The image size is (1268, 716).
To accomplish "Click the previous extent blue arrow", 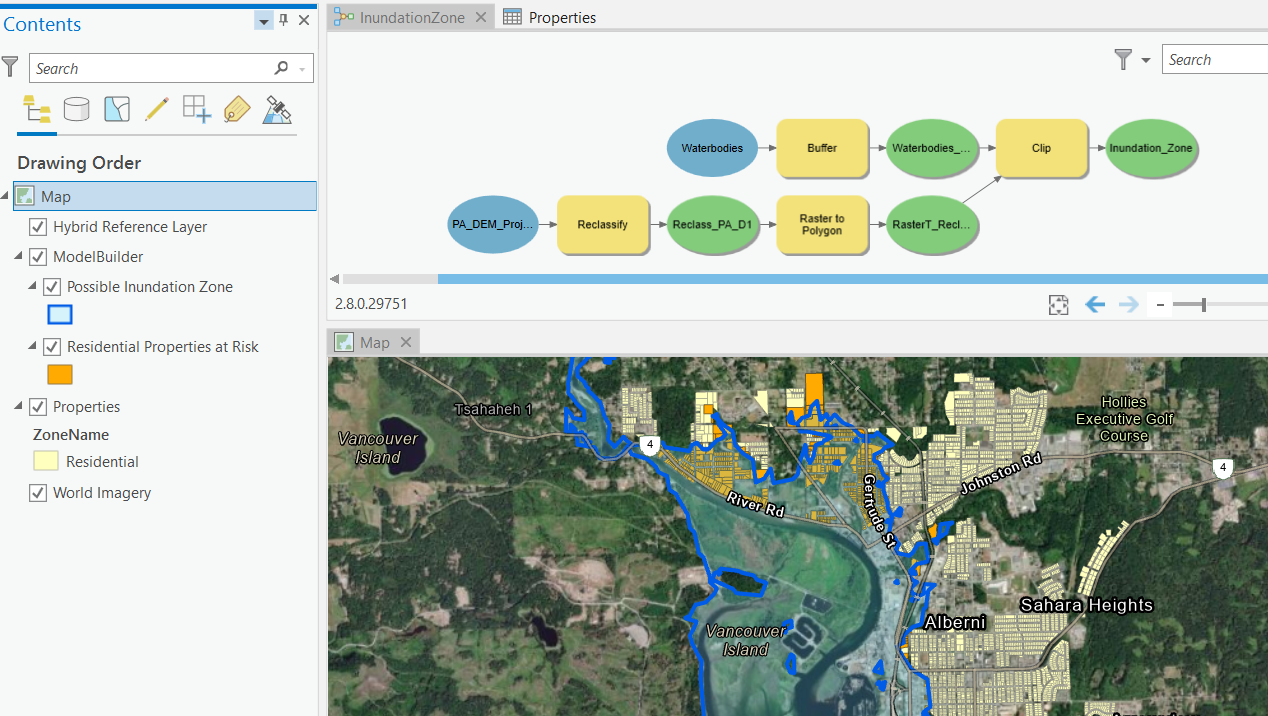I will [1095, 304].
